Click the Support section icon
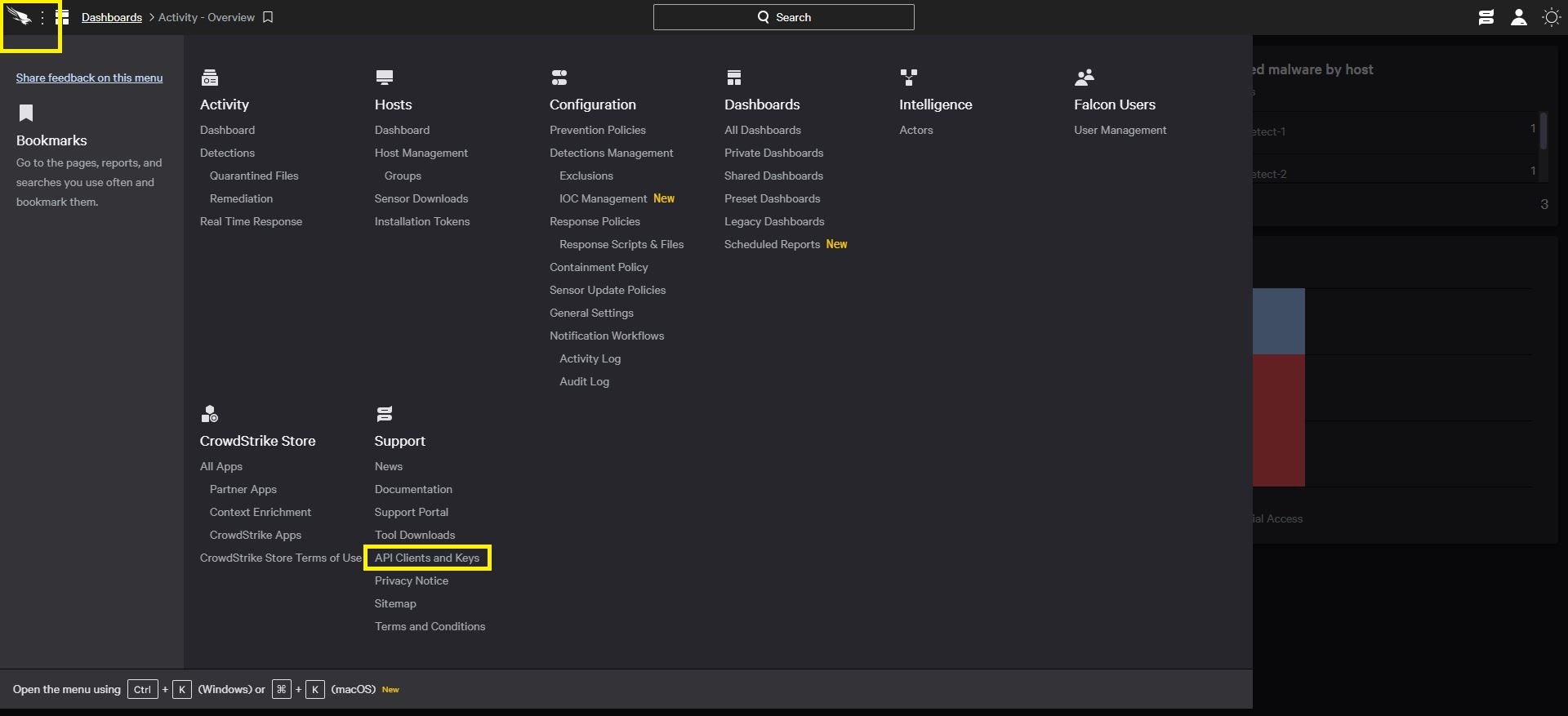Image resolution: width=1568 pixels, height=716 pixels. pos(385,414)
